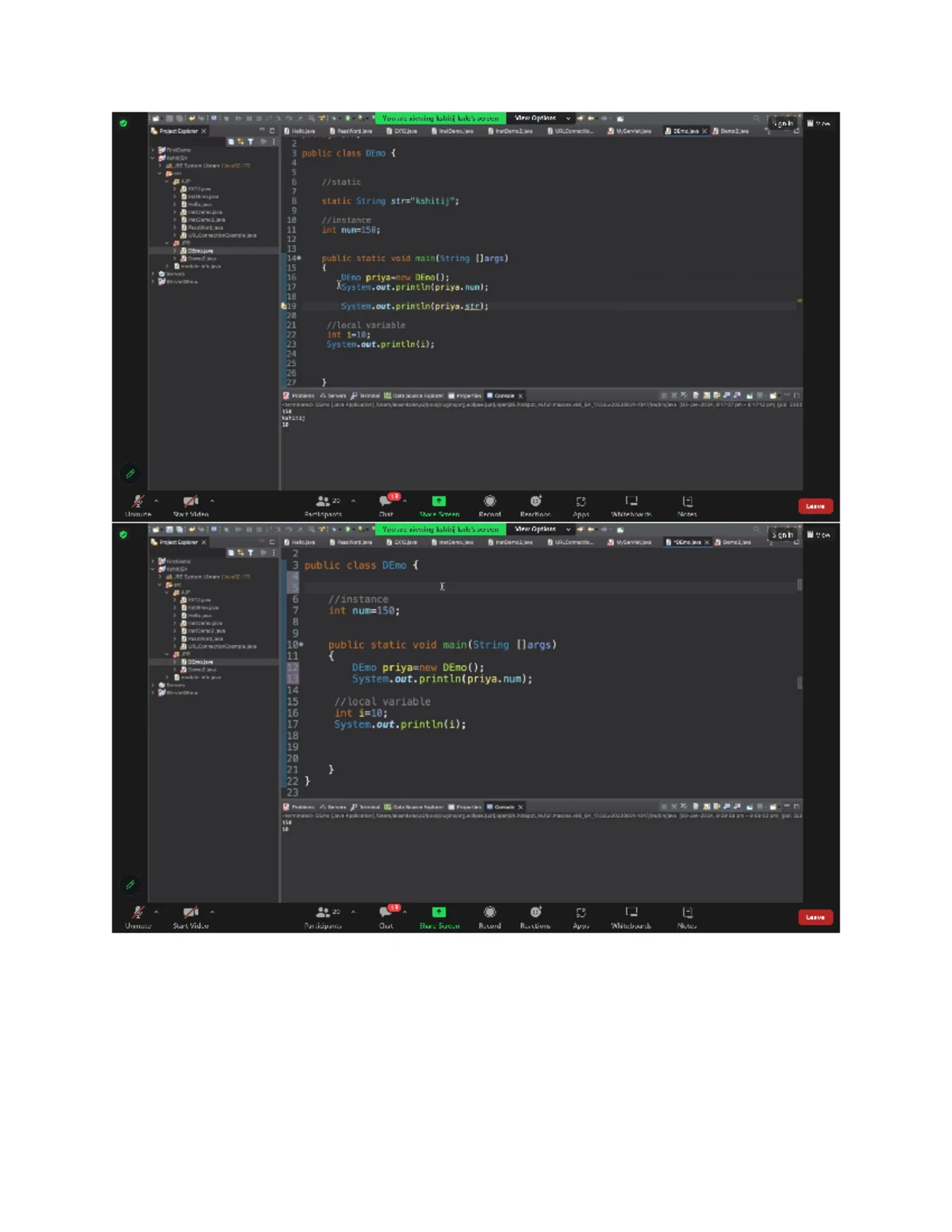This screenshot has height=1232, width=952.
Task: Click the Participants icon in the upper Zoom window
Action: [x=322, y=501]
